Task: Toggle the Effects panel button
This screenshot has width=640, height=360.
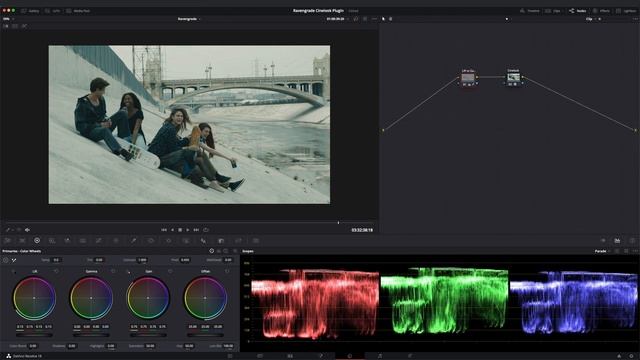Action: pyautogui.click(x=601, y=11)
